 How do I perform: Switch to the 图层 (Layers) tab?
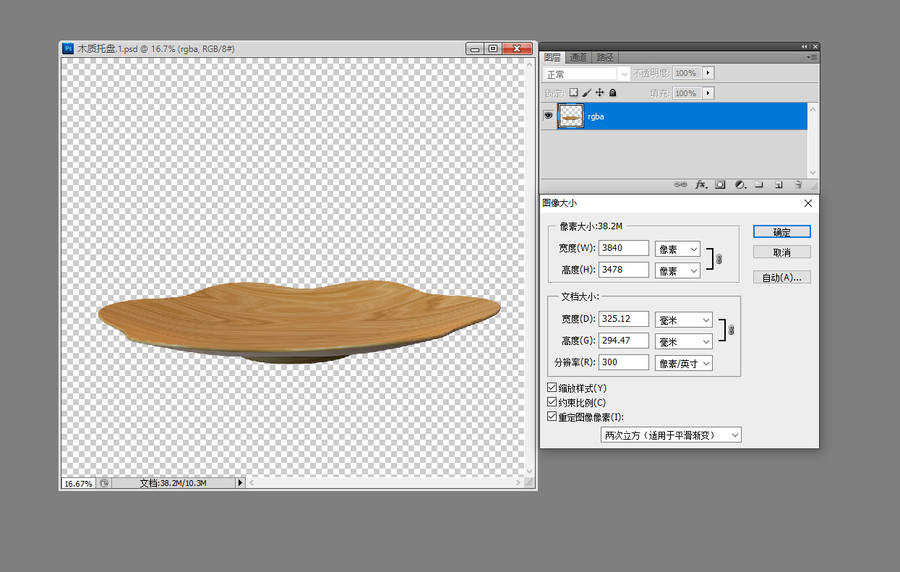coord(552,57)
